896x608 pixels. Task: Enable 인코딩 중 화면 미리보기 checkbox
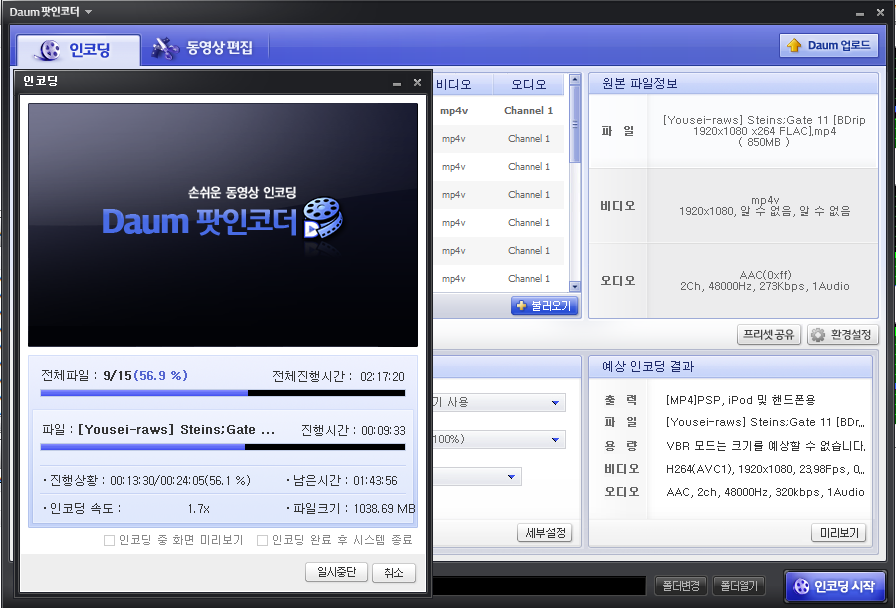click(x=109, y=540)
